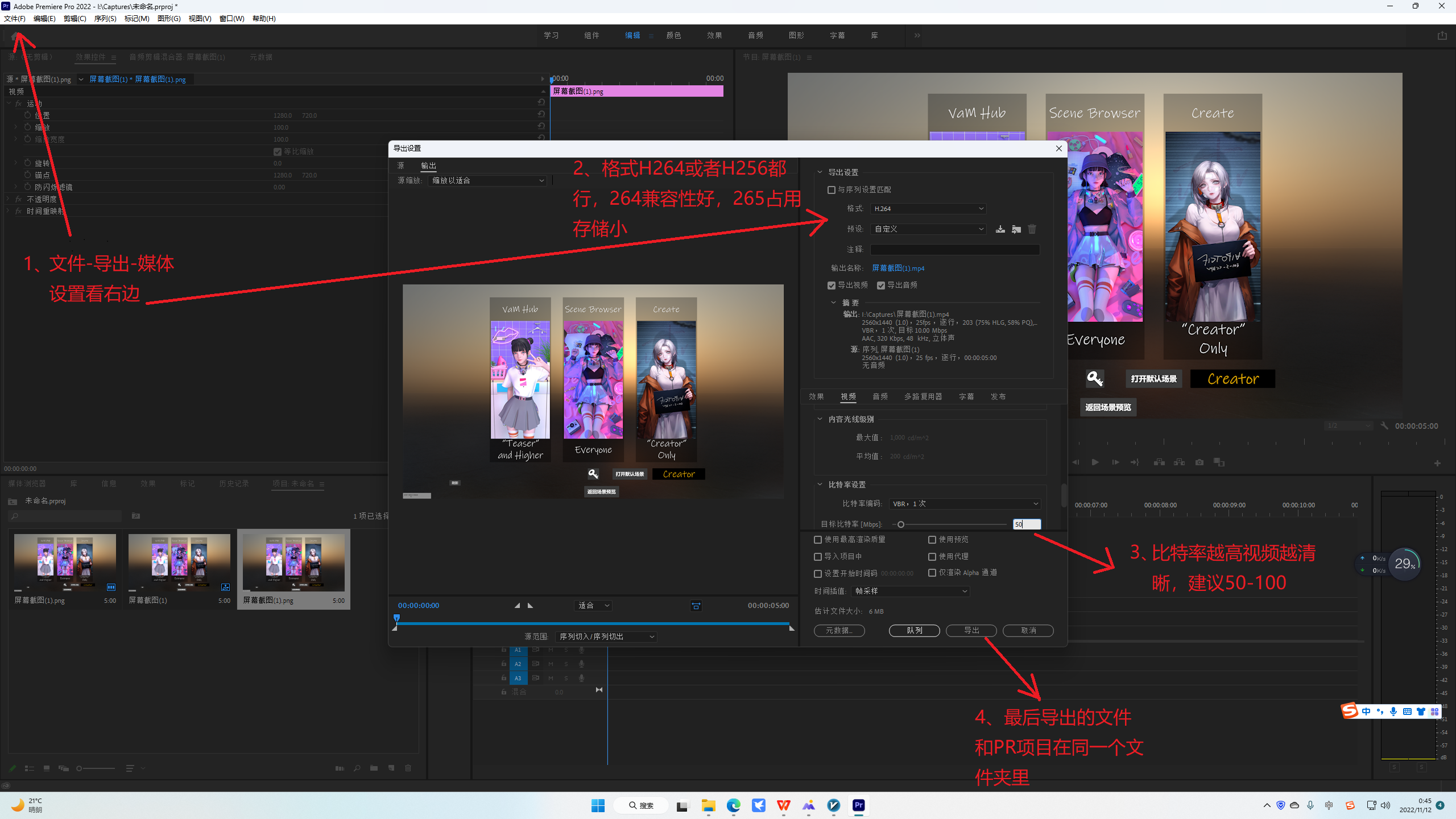Open the 比特率编码 VBR dropdown
Screen dimensions: 1456x819
[x=965, y=504]
